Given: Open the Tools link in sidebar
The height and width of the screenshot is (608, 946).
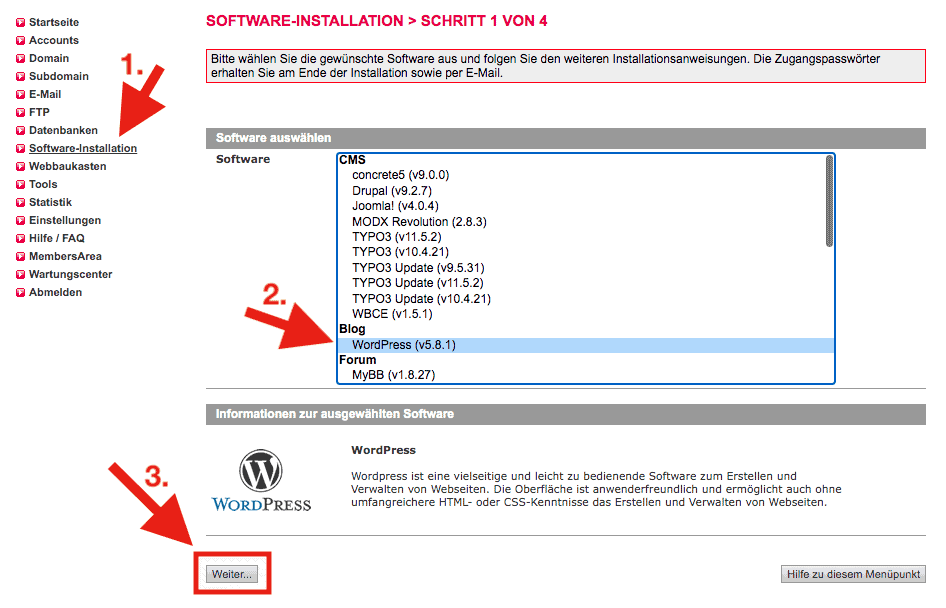Looking at the screenshot, I should (43, 185).
